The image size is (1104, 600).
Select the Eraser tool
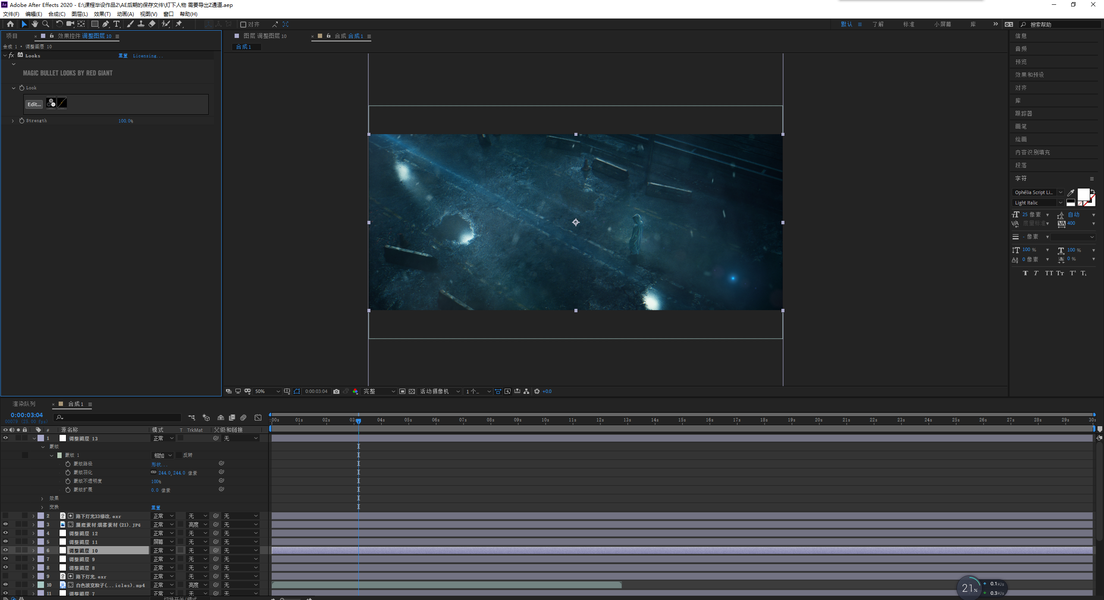152,24
